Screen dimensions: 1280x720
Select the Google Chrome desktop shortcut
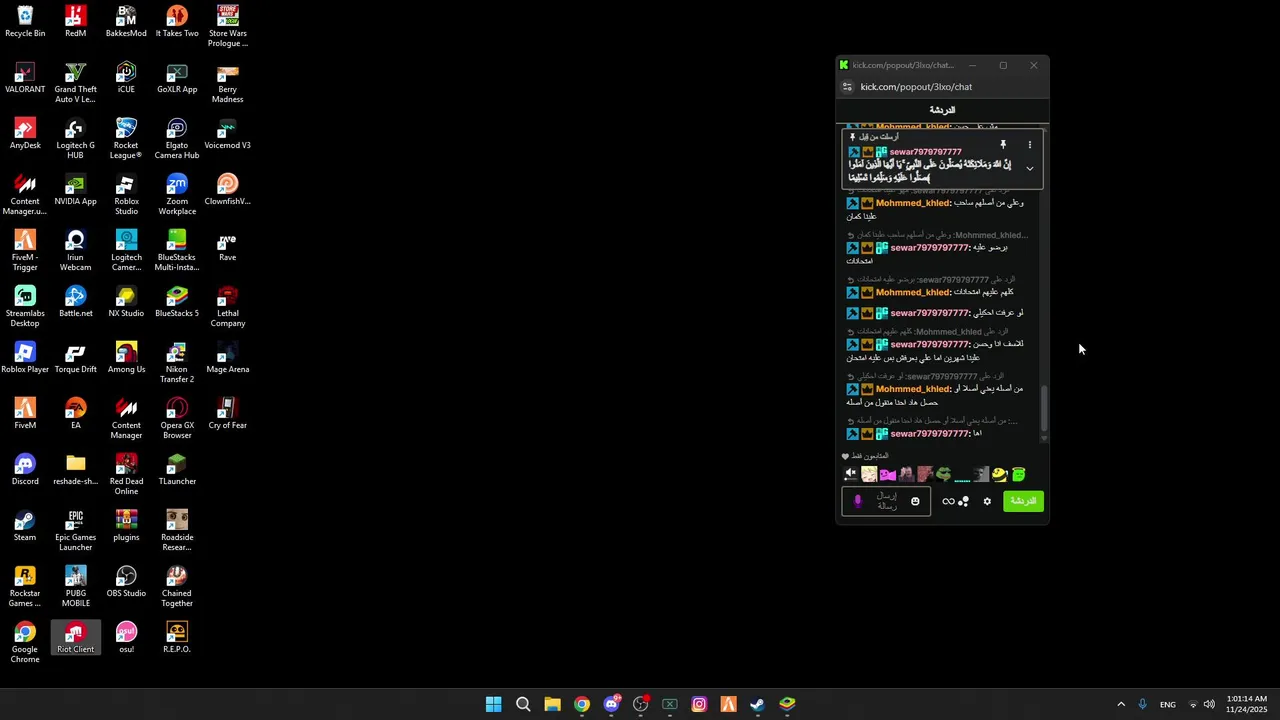25,643
